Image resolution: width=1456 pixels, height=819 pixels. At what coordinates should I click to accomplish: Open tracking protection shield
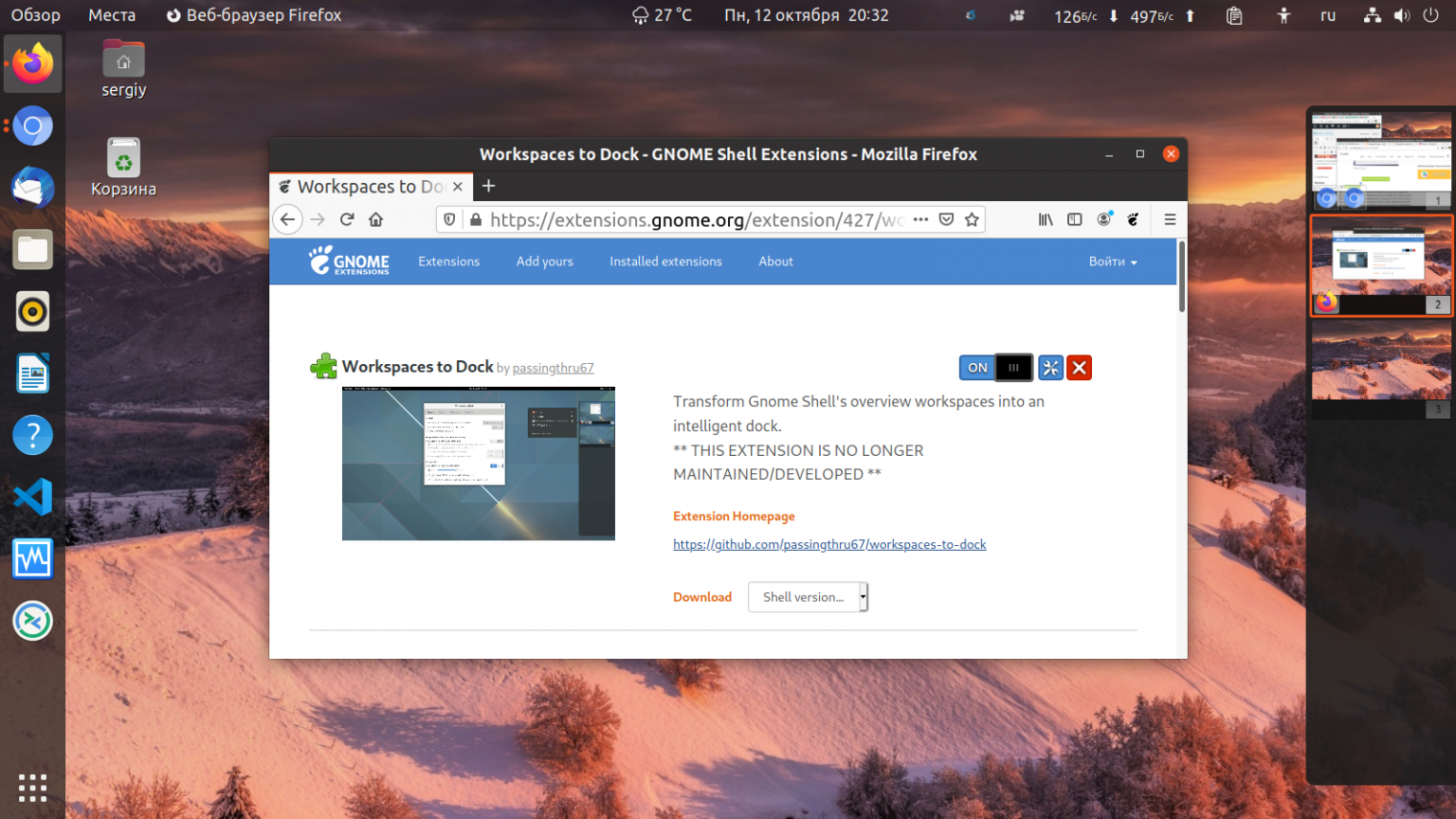pyautogui.click(x=449, y=219)
